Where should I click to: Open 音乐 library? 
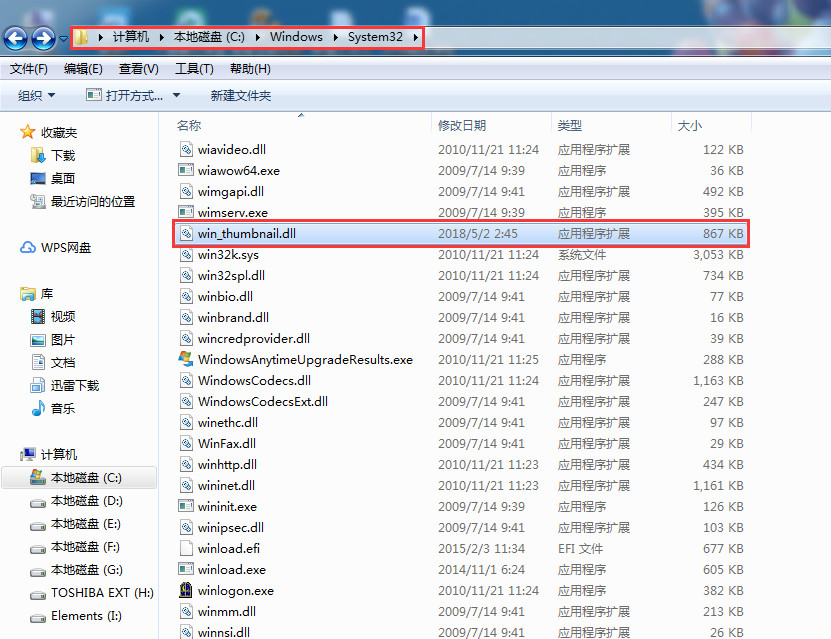pos(53,409)
